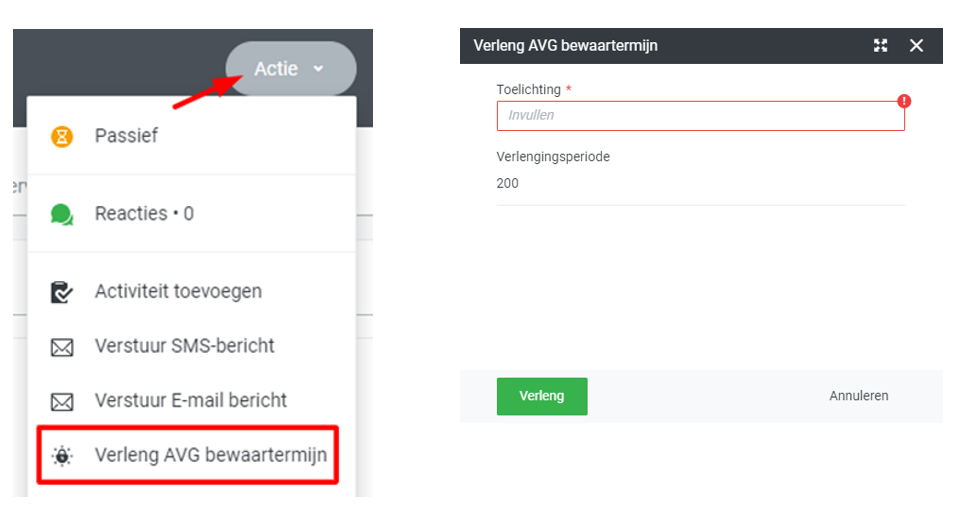Select Verleng AVG bewaartermijn menu item

click(210, 455)
